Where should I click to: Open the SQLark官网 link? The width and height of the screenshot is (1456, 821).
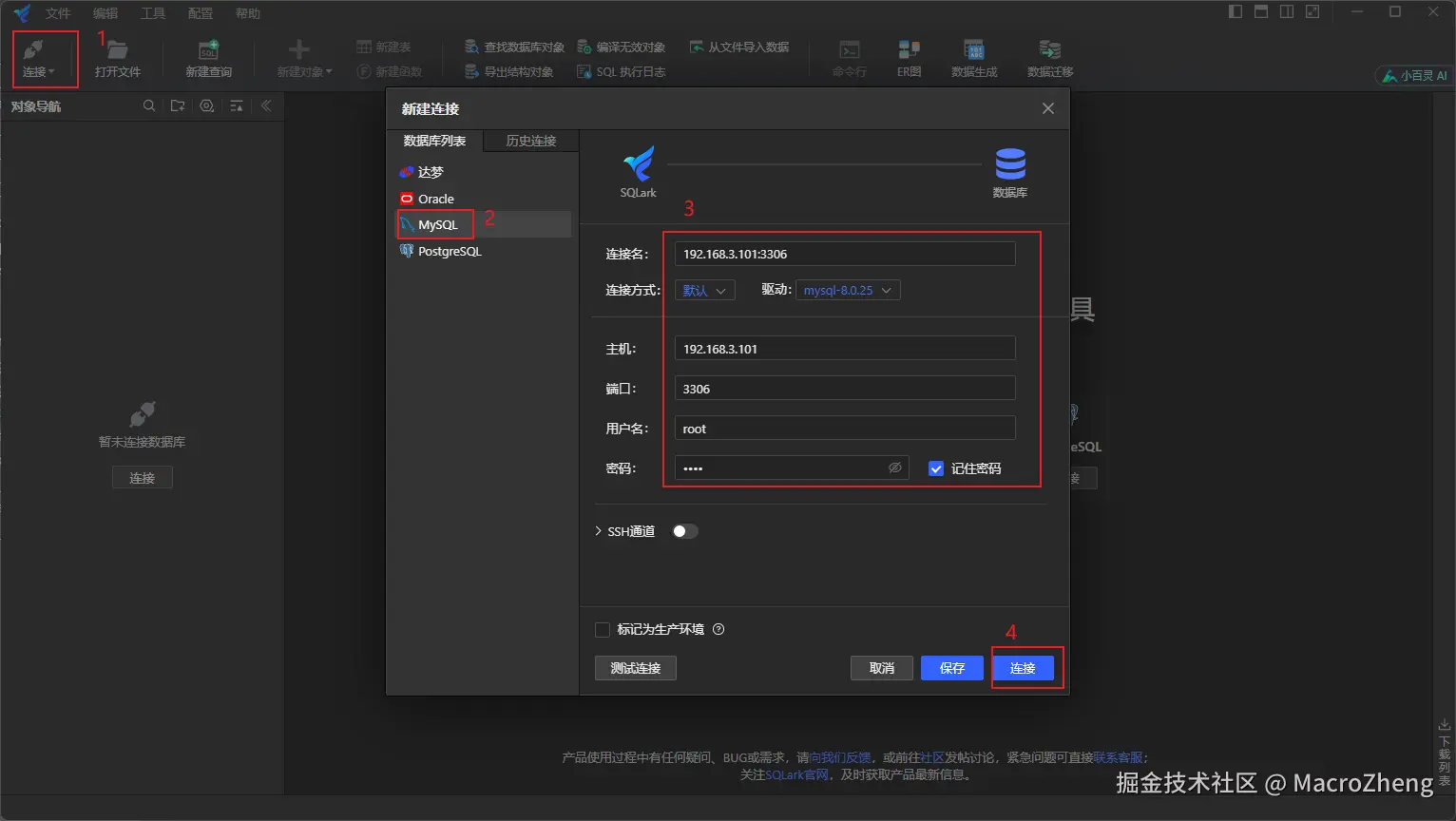pos(797,774)
